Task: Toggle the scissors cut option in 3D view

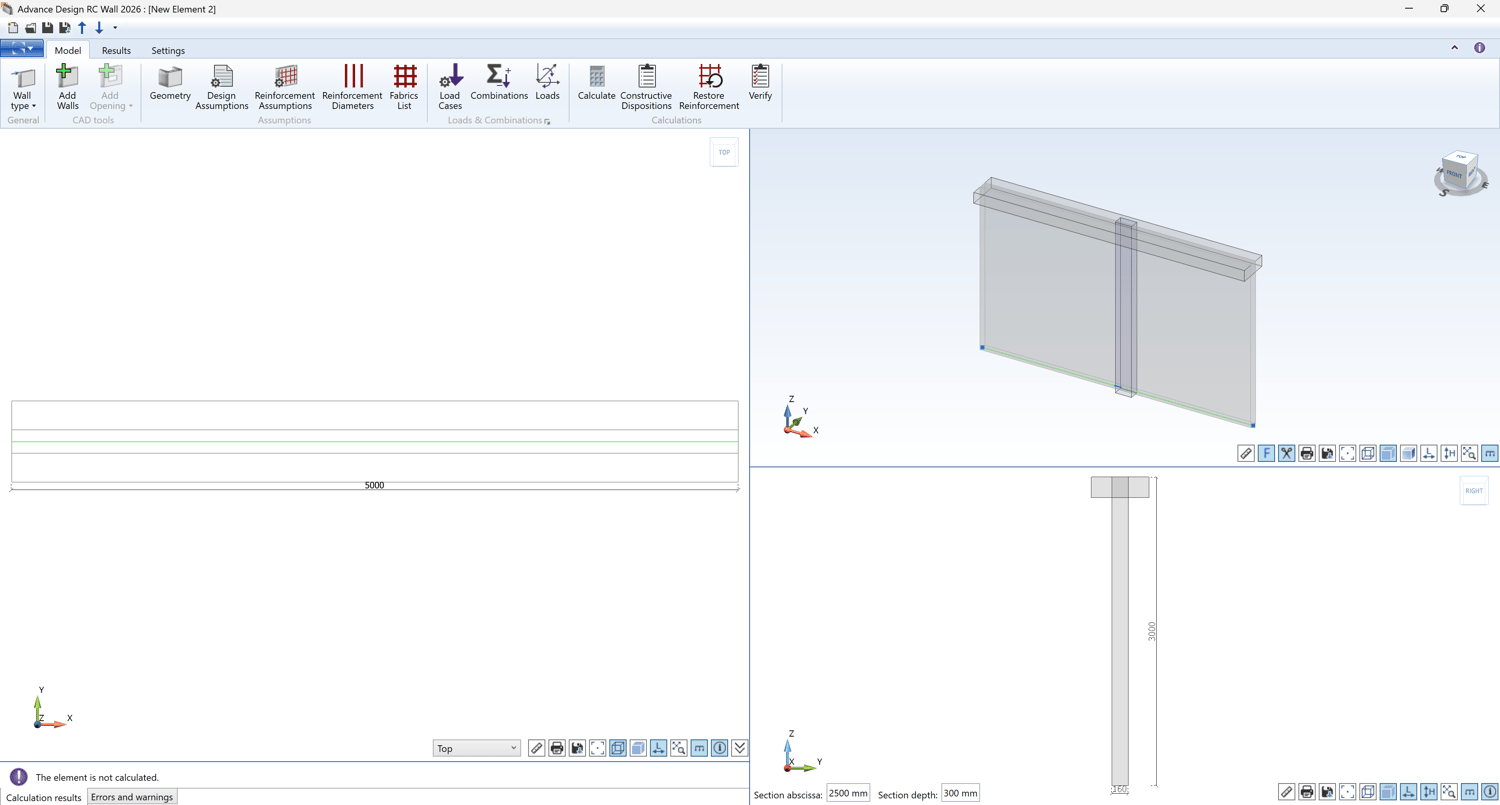Action: (x=1286, y=453)
